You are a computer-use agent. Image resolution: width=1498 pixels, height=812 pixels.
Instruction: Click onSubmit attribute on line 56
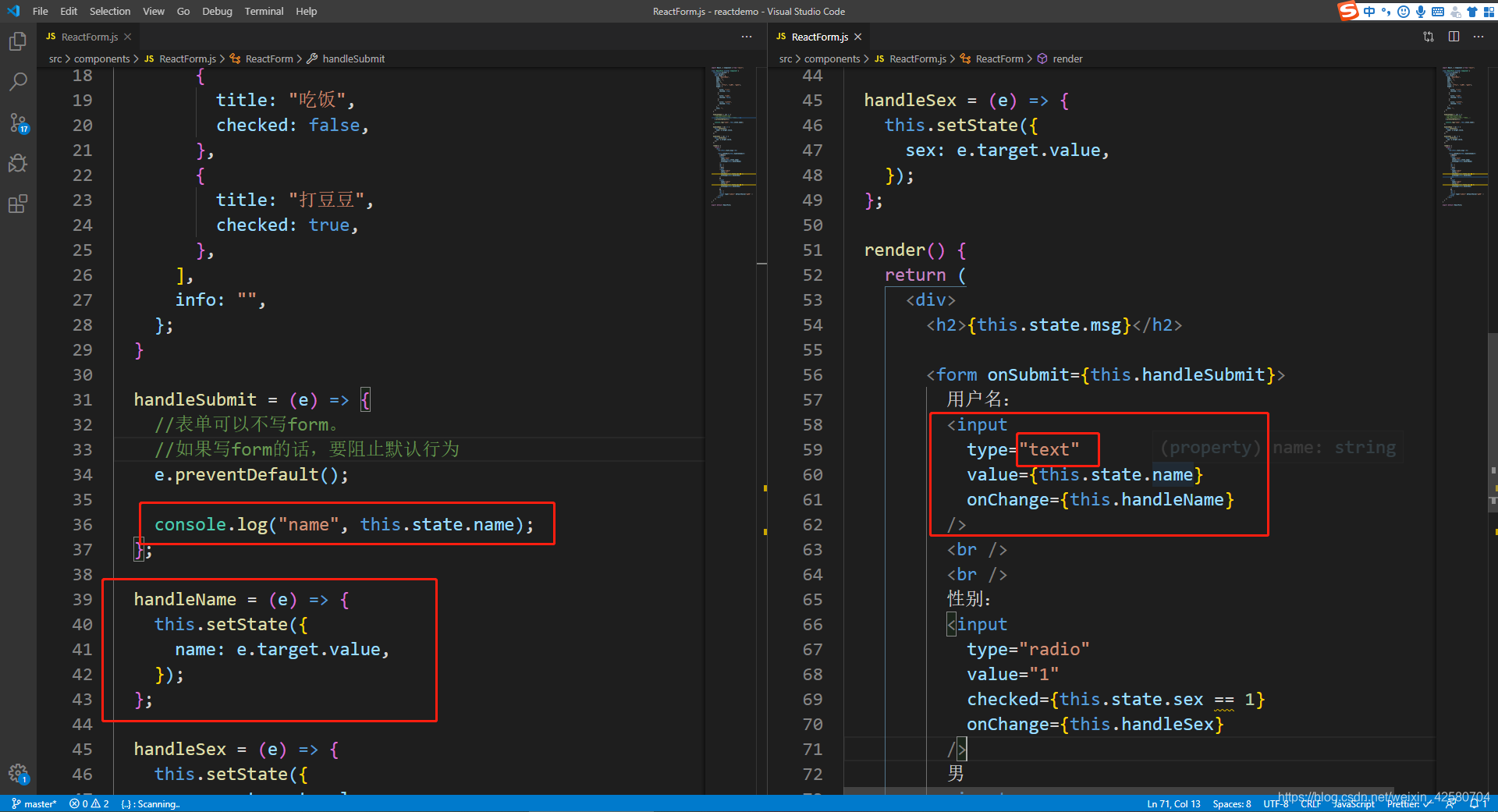point(1028,374)
